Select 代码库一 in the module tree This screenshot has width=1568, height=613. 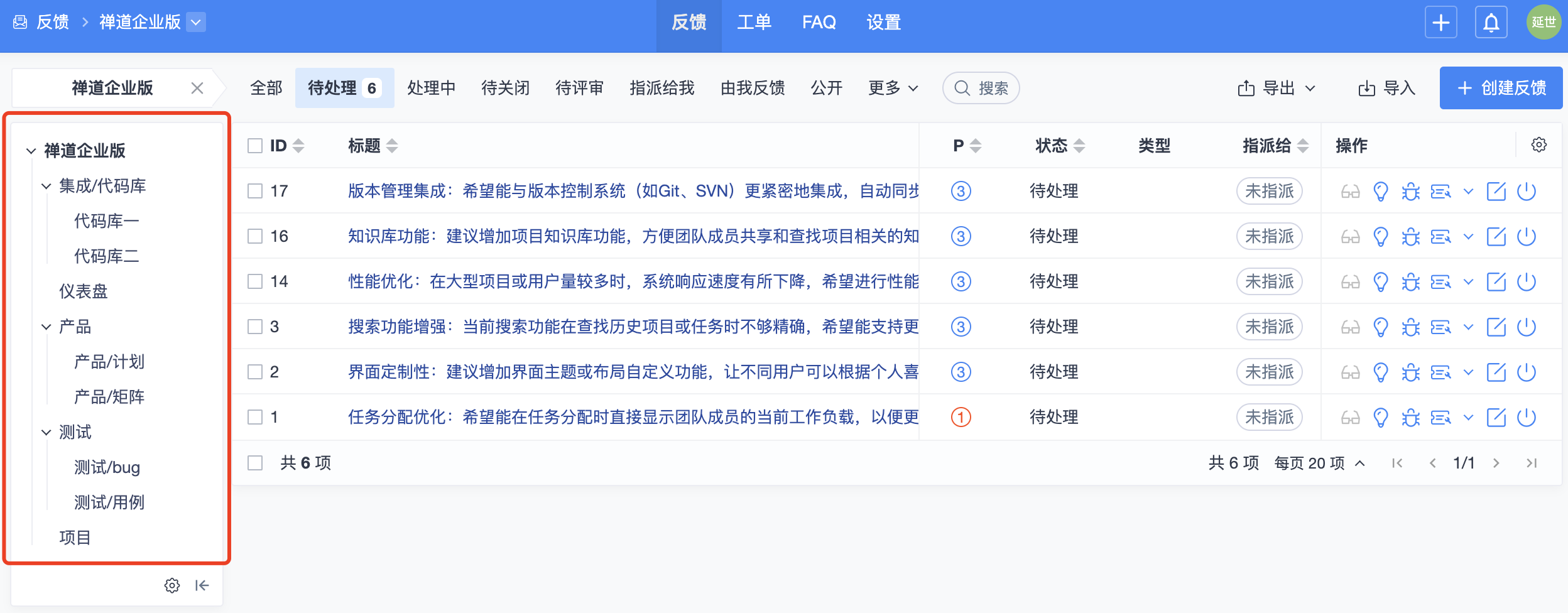(107, 221)
